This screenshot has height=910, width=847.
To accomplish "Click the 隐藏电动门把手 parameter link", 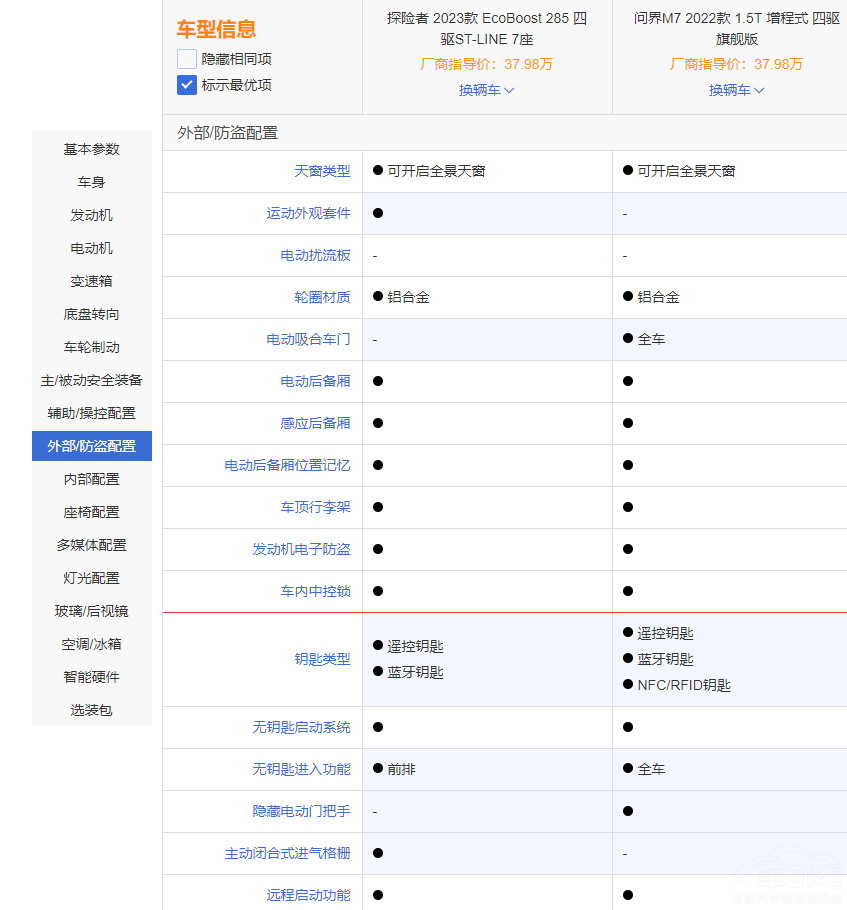I will pyautogui.click(x=301, y=811).
